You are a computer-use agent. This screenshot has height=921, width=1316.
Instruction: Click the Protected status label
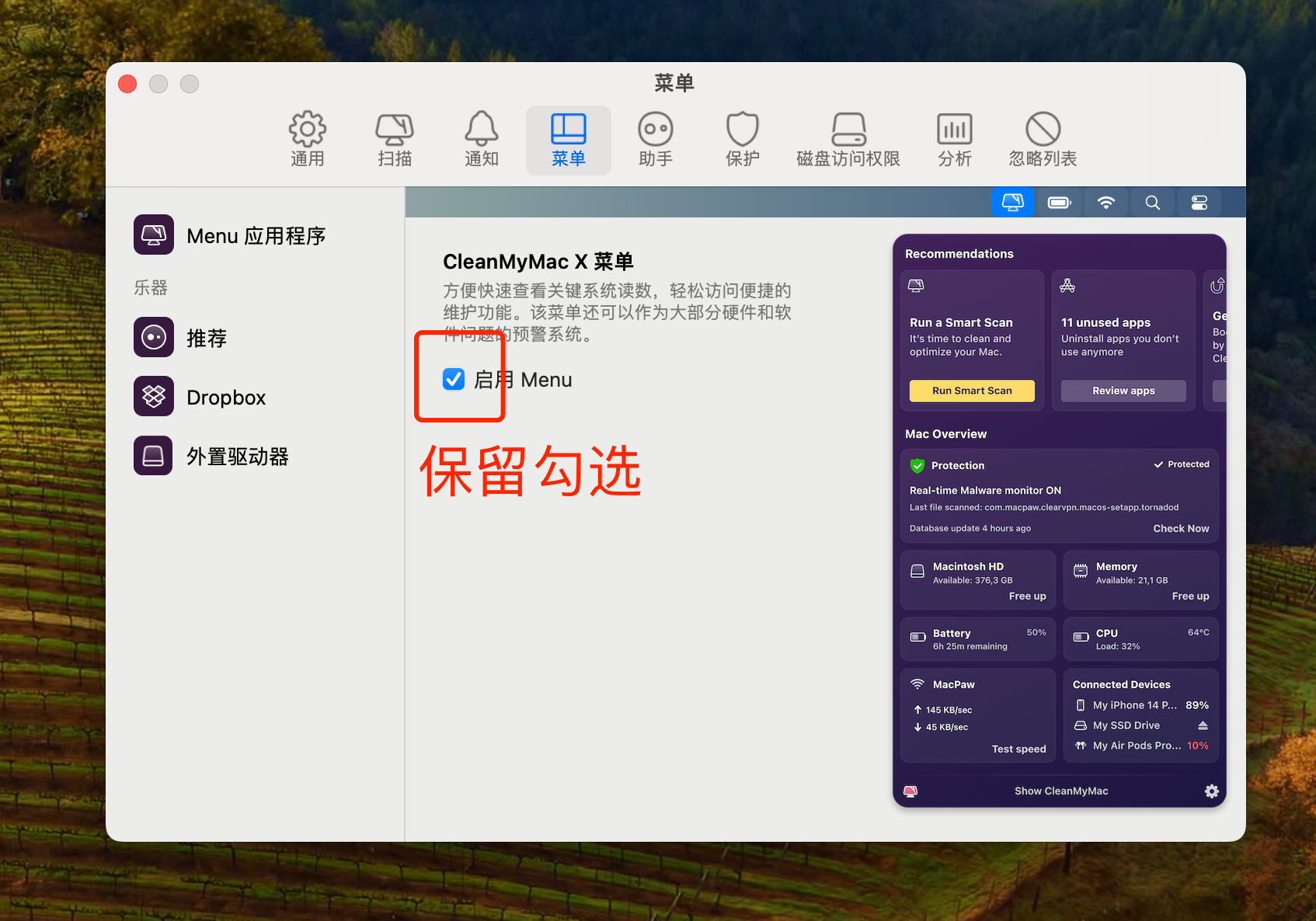(x=1182, y=464)
